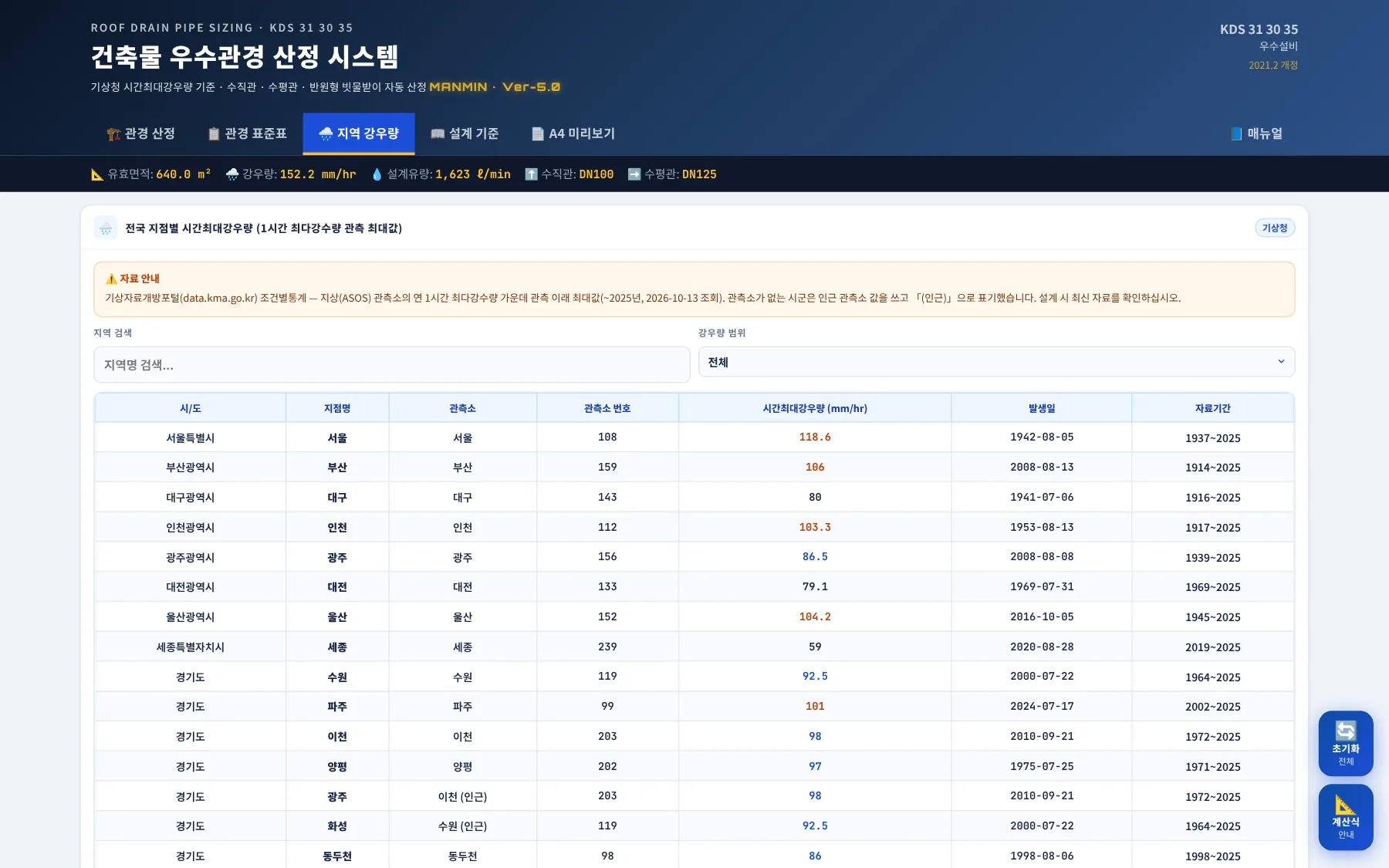Click the 이천 (인근) station cell

click(x=463, y=796)
